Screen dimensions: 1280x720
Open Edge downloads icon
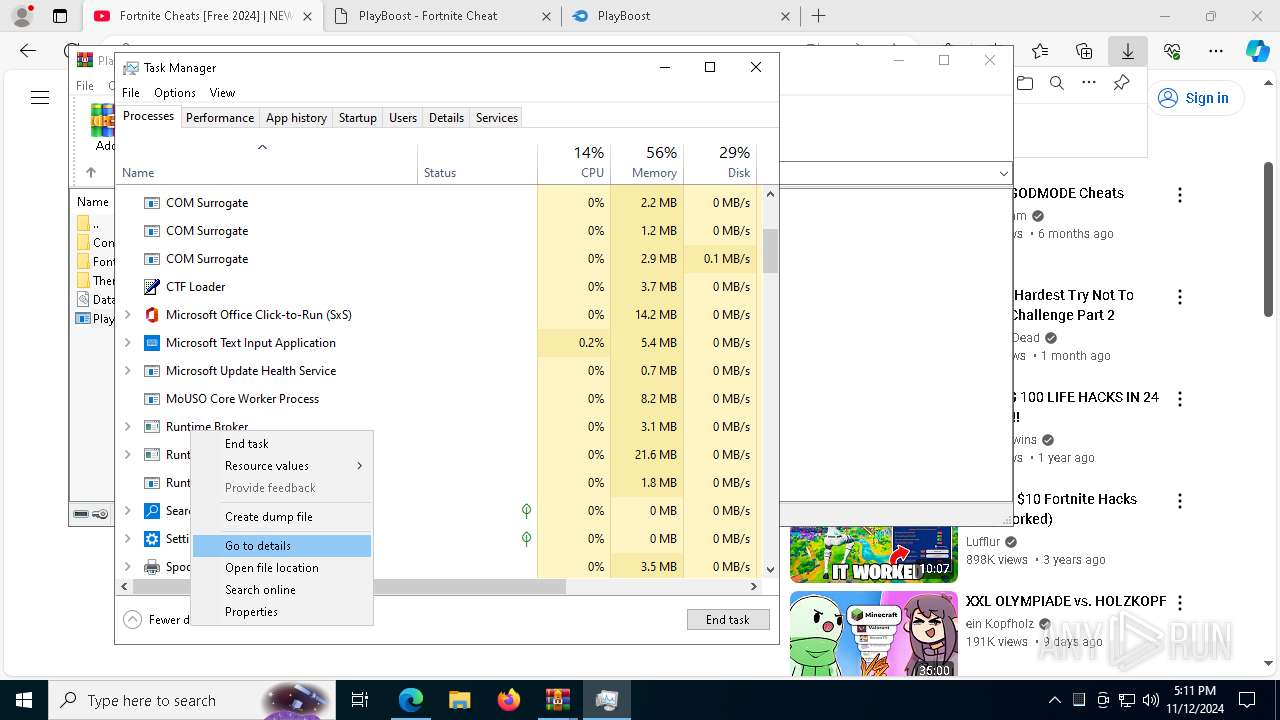click(1128, 51)
